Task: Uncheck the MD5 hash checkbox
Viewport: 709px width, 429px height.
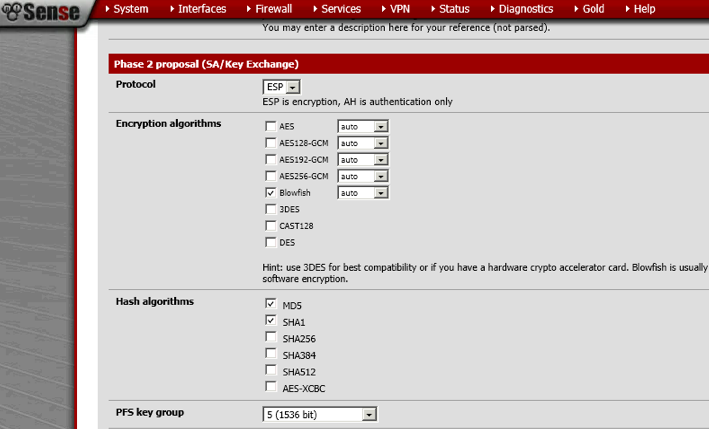Action: point(270,303)
